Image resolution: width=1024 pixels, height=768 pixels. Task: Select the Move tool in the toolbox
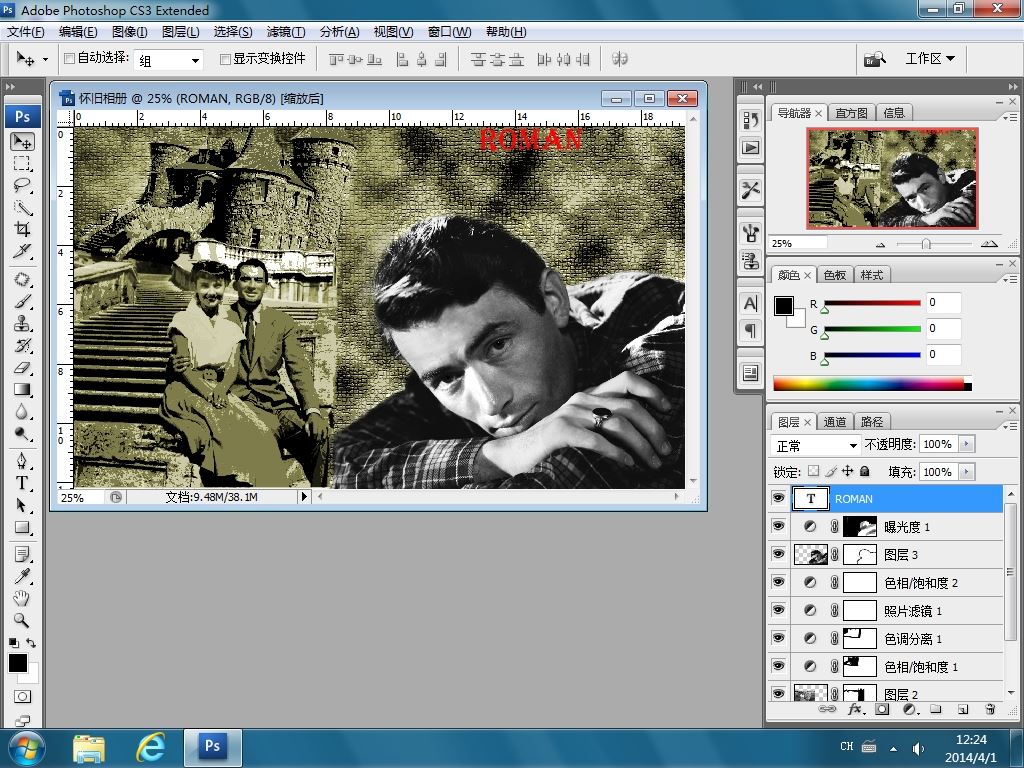22,142
